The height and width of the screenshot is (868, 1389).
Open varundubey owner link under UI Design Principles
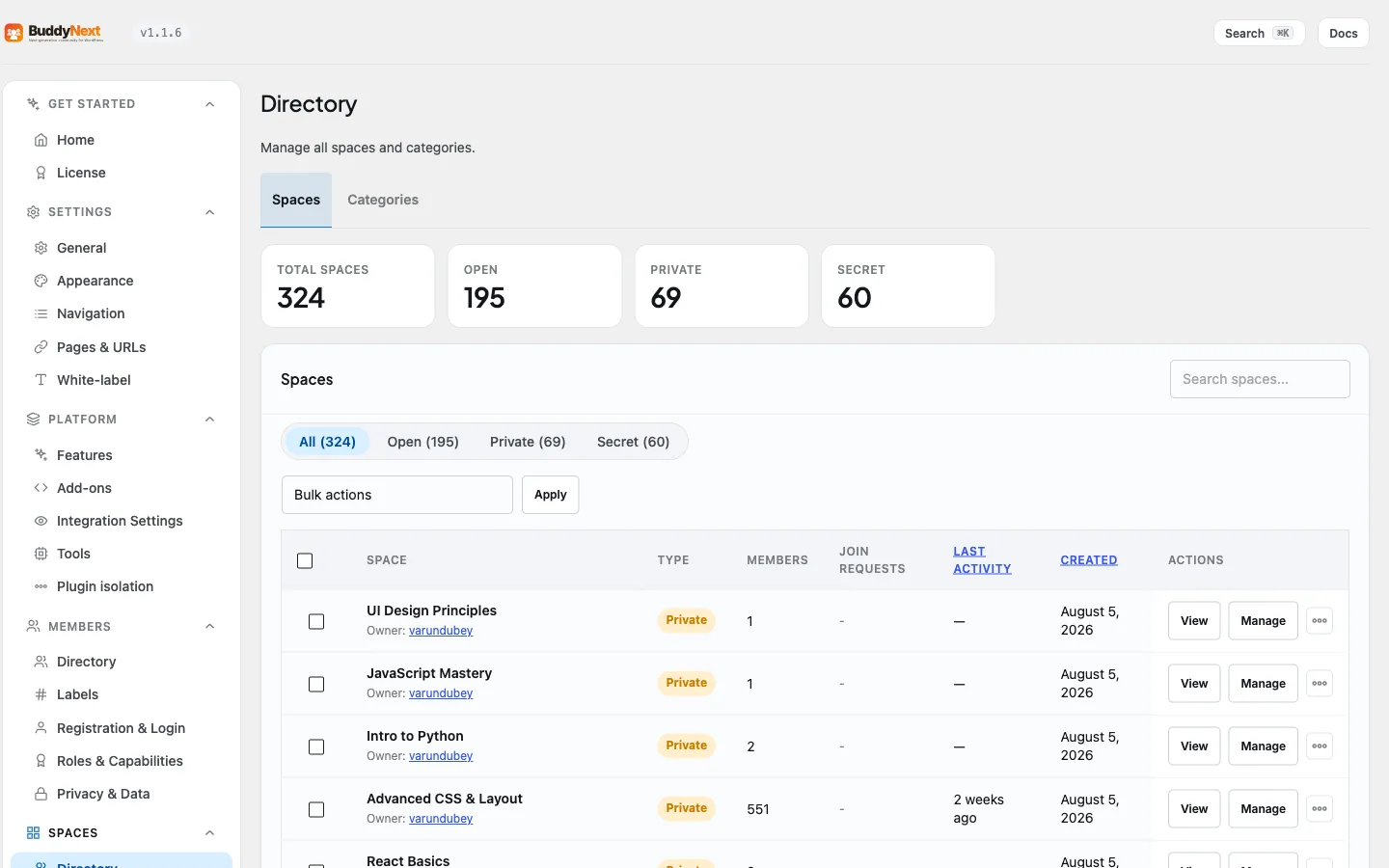click(x=441, y=631)
